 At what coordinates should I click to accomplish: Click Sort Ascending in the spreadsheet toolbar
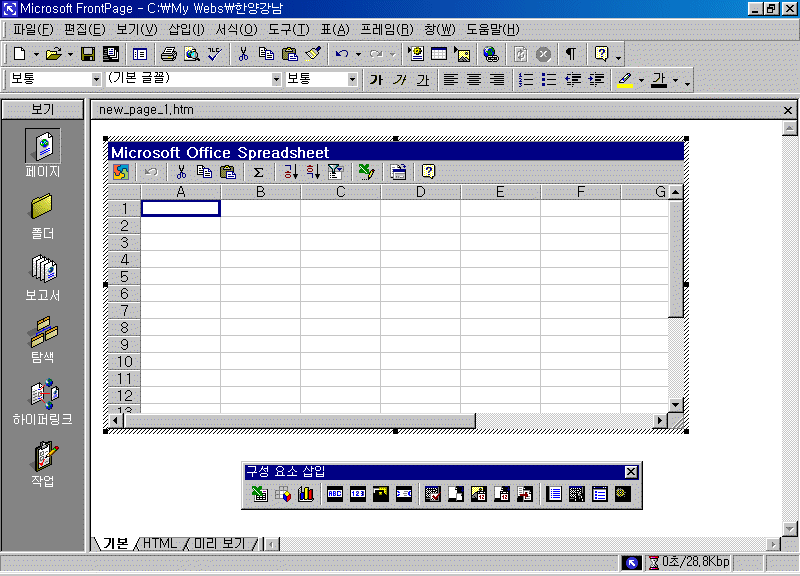click(x=290, y=172)
